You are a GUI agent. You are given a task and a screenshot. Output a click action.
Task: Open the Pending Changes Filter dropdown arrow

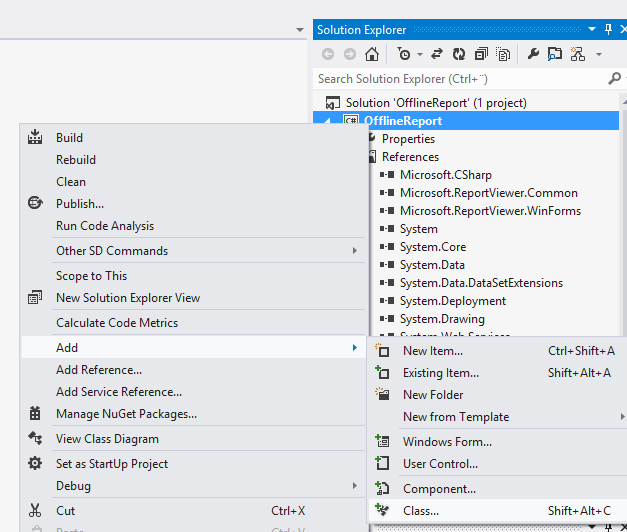click(x=419, y=54)
